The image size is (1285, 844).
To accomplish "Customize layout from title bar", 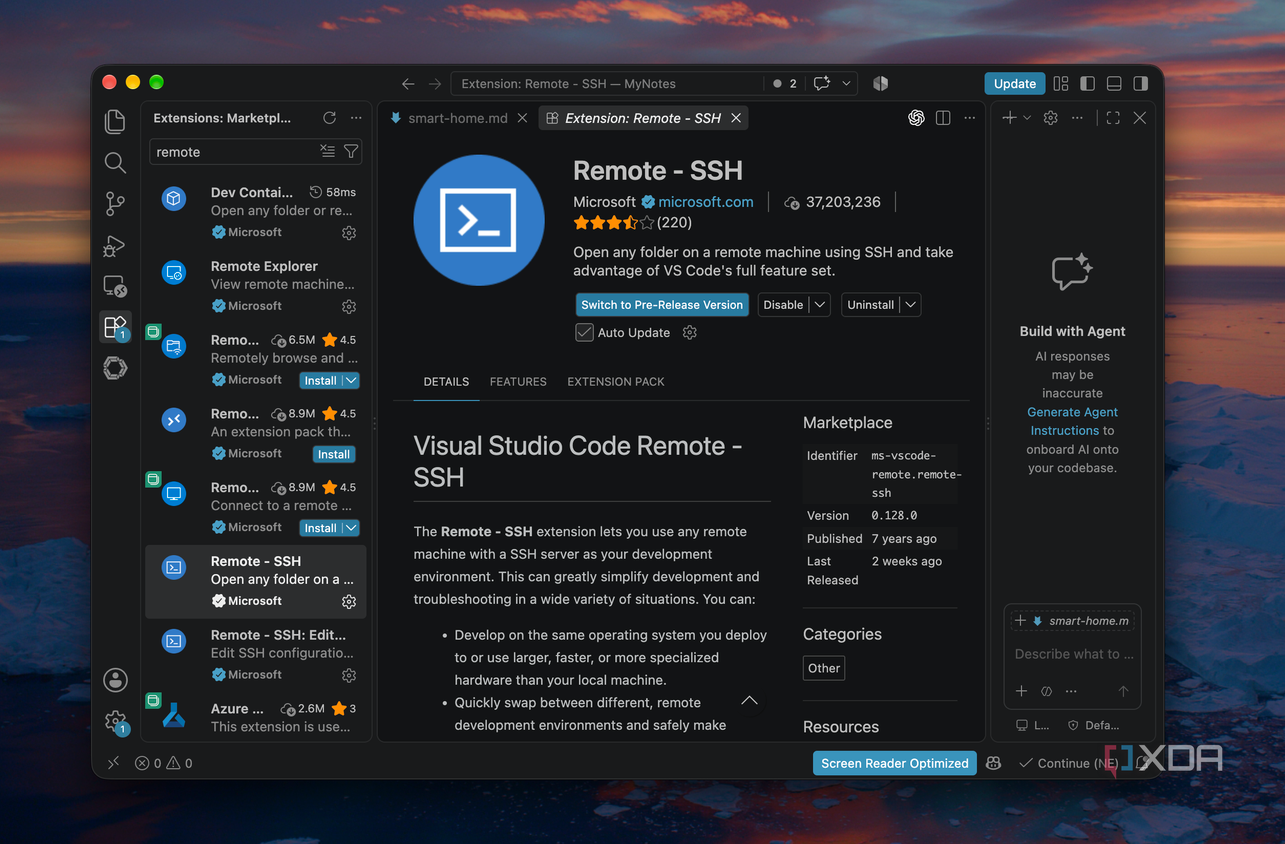I will 1061,84.
